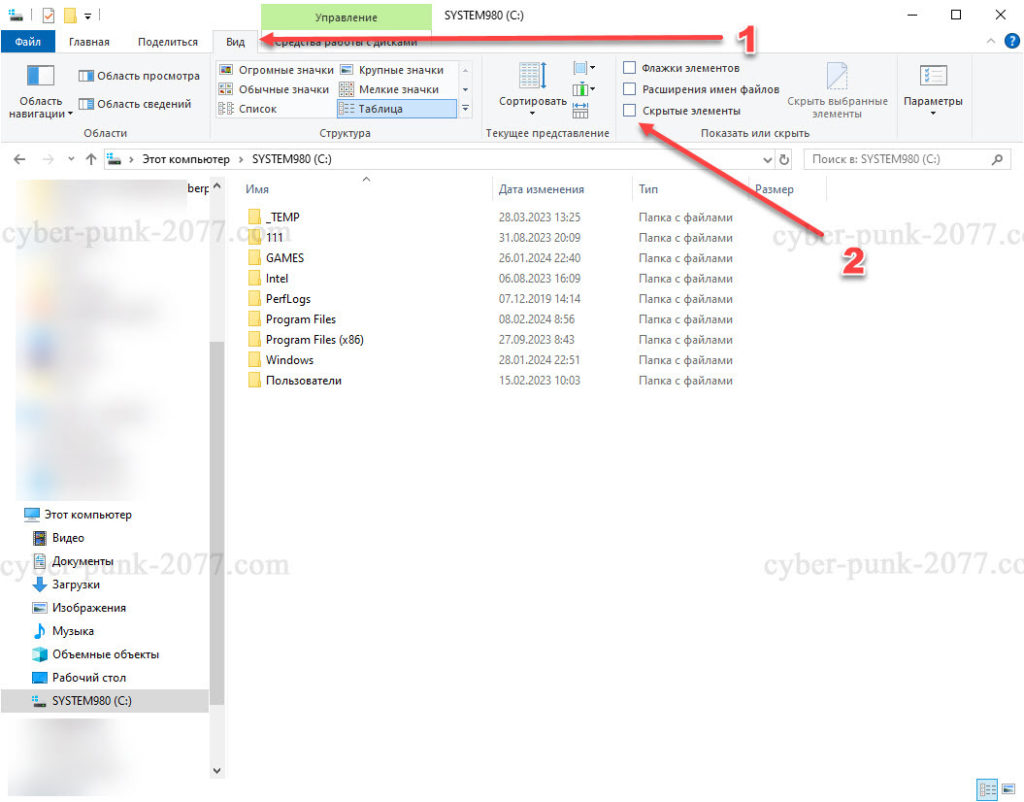Click the refresh button beside address bar
Viewport: 1024px width, 802px height.
tap(784, 159)
